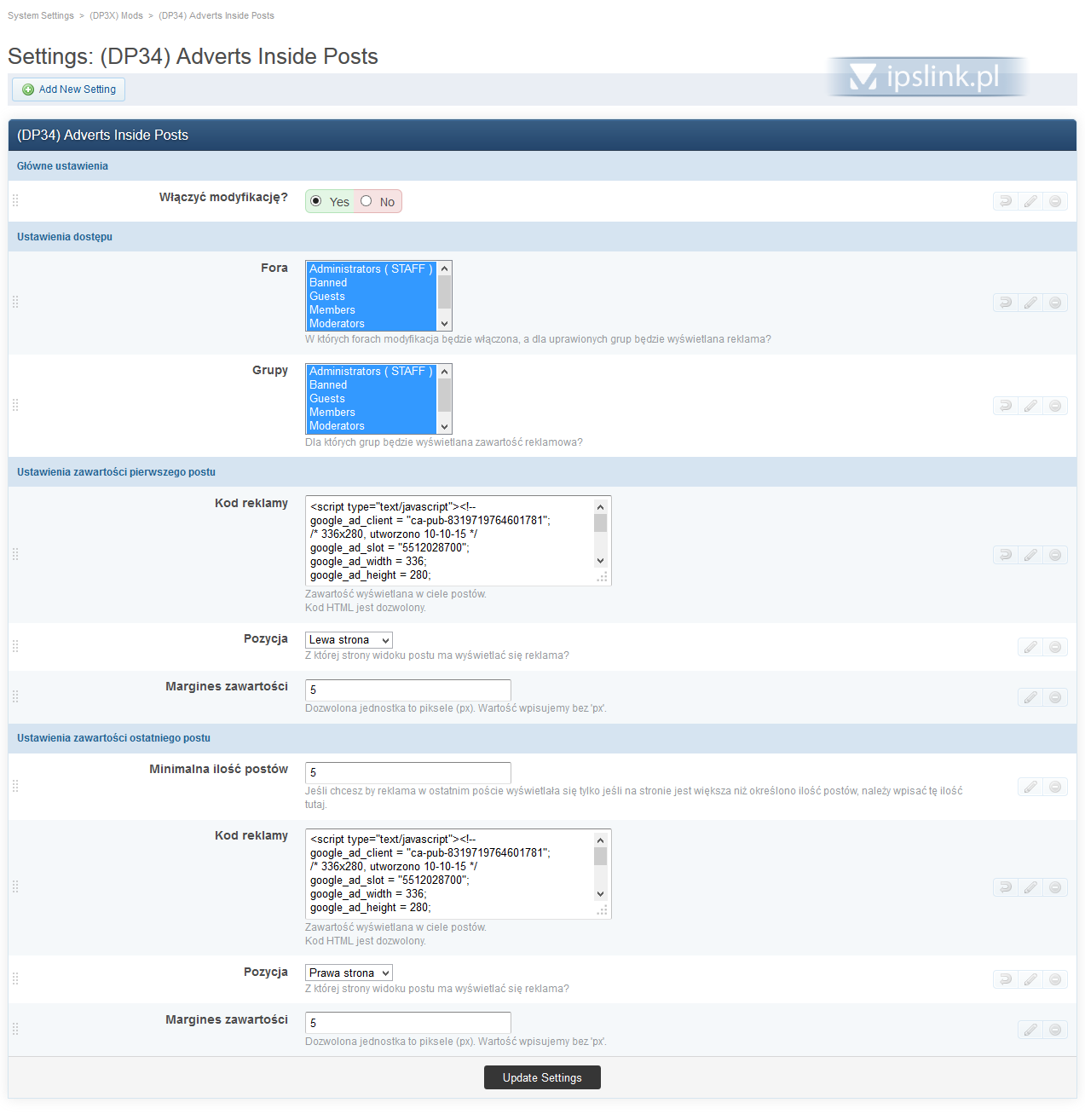Open the Lewa strona position dropdown
The image size is (1085, 1120).
pyautogui.click(x=349, y=640)
